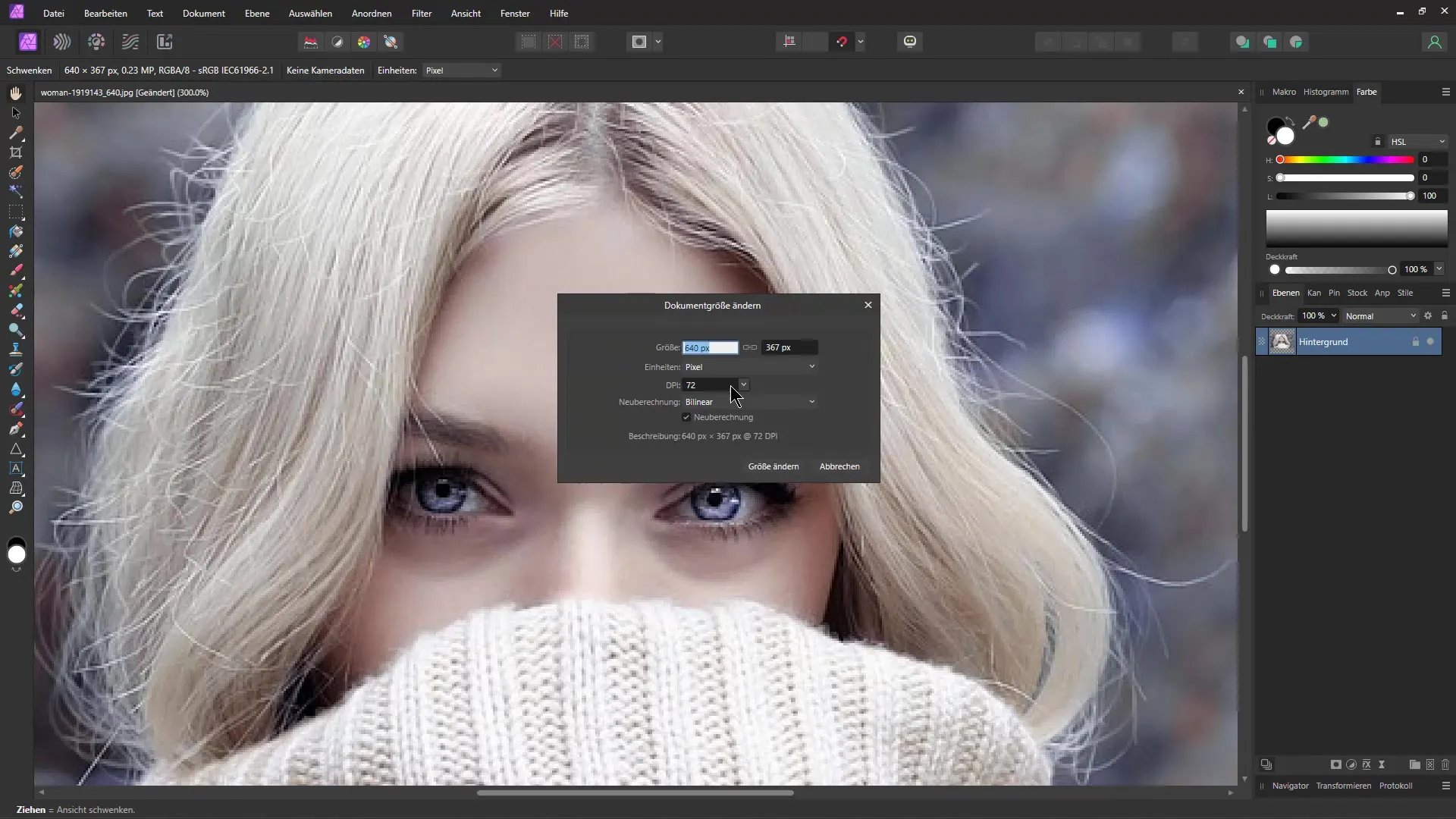The width and height of the screenshot is (1456, 819).
Task: Apply Auto Contrast from toolbar
Action: (337, 42)
